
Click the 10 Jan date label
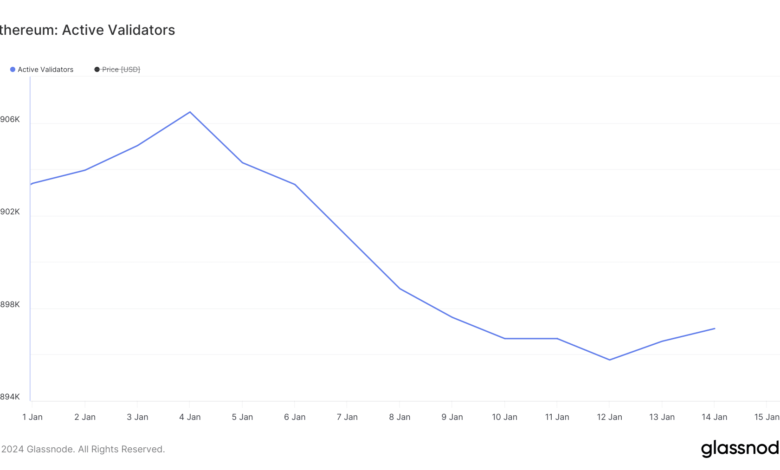504,416
